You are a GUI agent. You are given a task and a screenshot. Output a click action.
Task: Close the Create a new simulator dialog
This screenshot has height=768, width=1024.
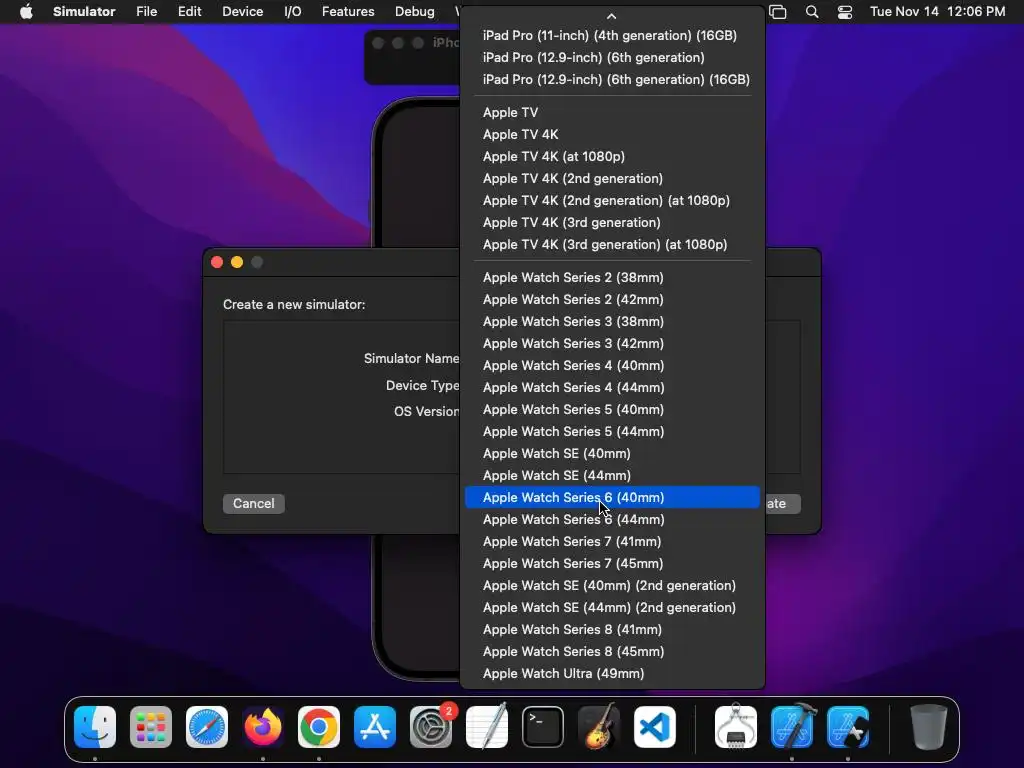click(217, 262)
